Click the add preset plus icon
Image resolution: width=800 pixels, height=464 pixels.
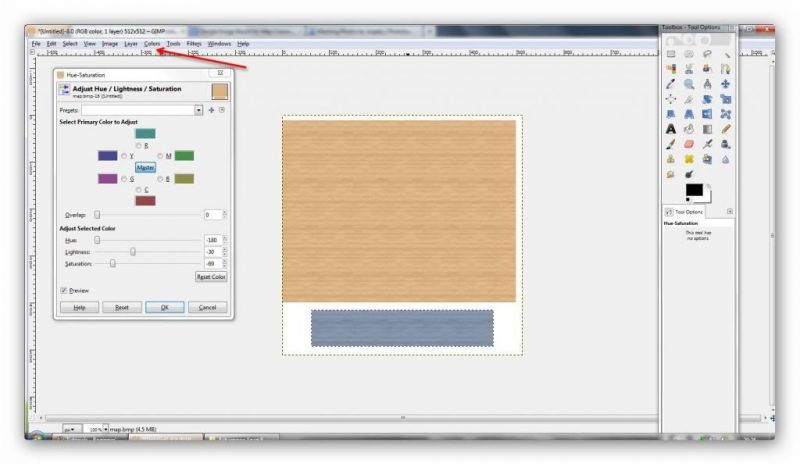pyautogui.click(x=211, y=110)
